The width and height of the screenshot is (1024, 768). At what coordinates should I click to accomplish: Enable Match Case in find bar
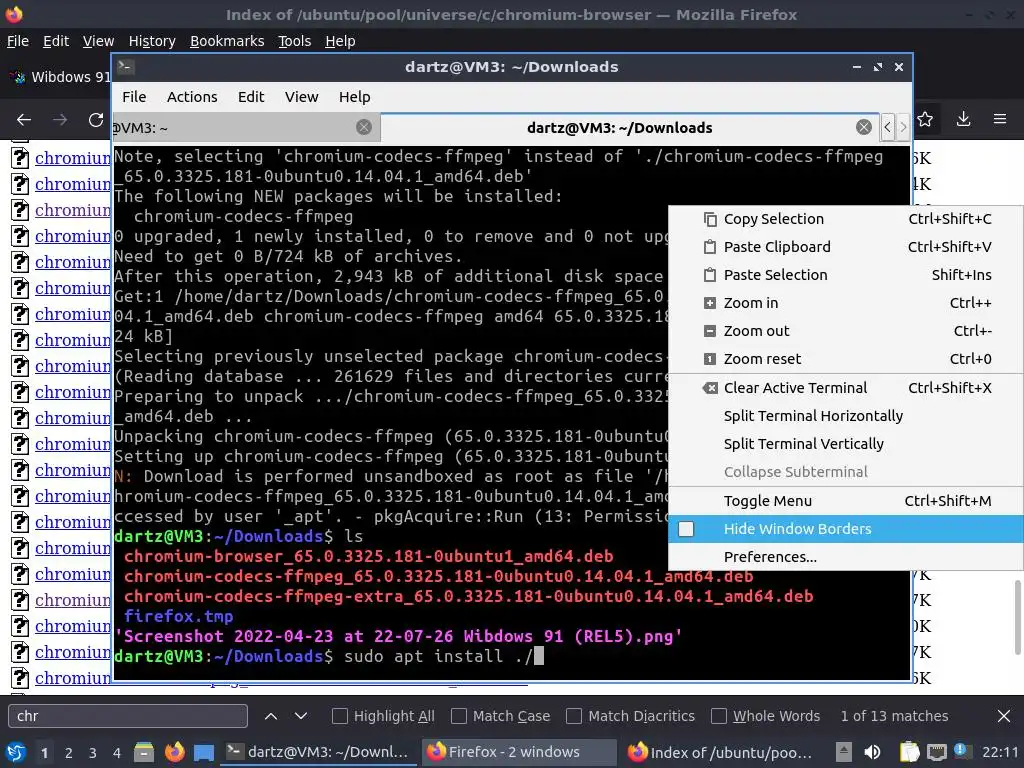point(459,716)
